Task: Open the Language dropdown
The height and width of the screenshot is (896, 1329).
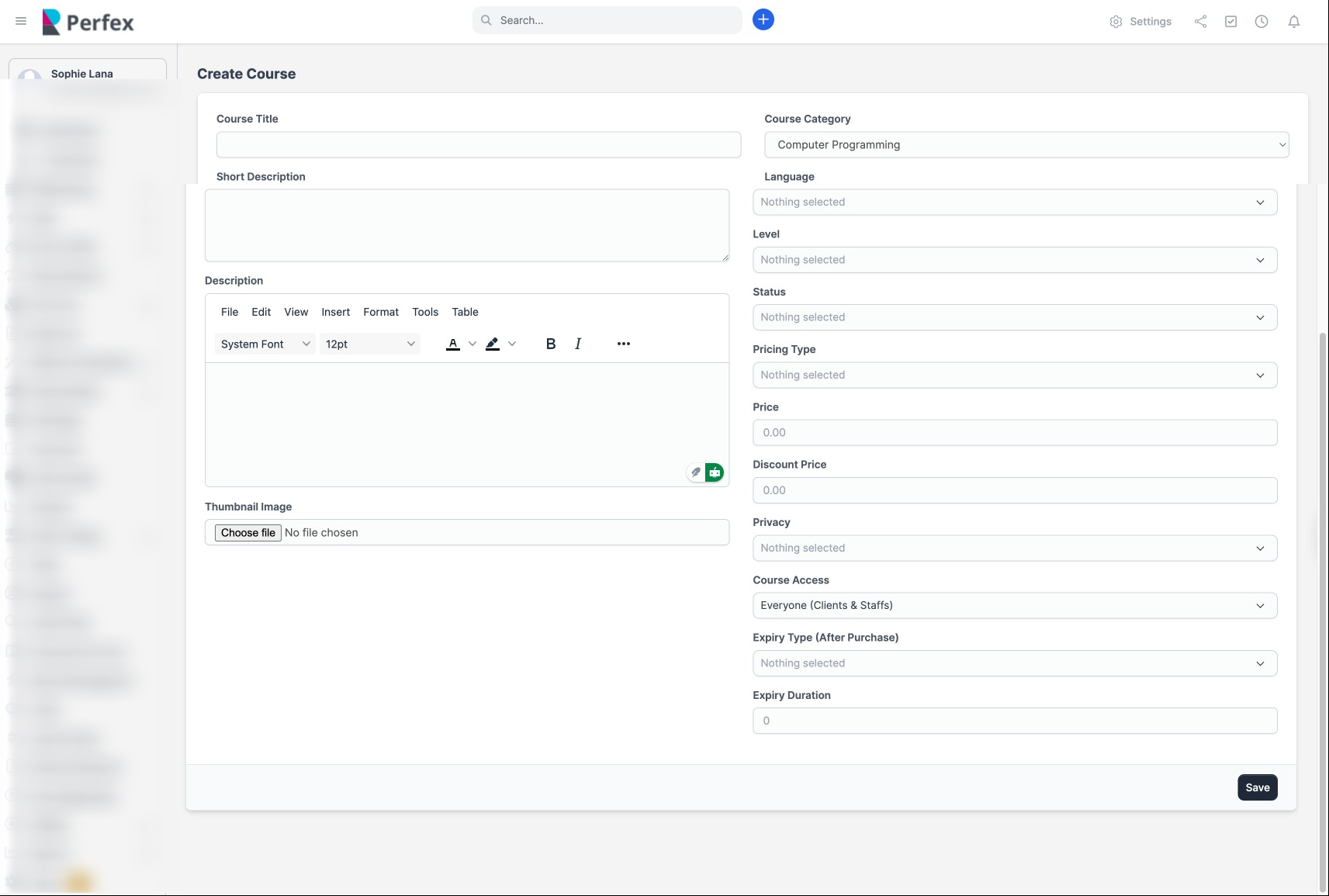Action: click(x=1014, y=202)
